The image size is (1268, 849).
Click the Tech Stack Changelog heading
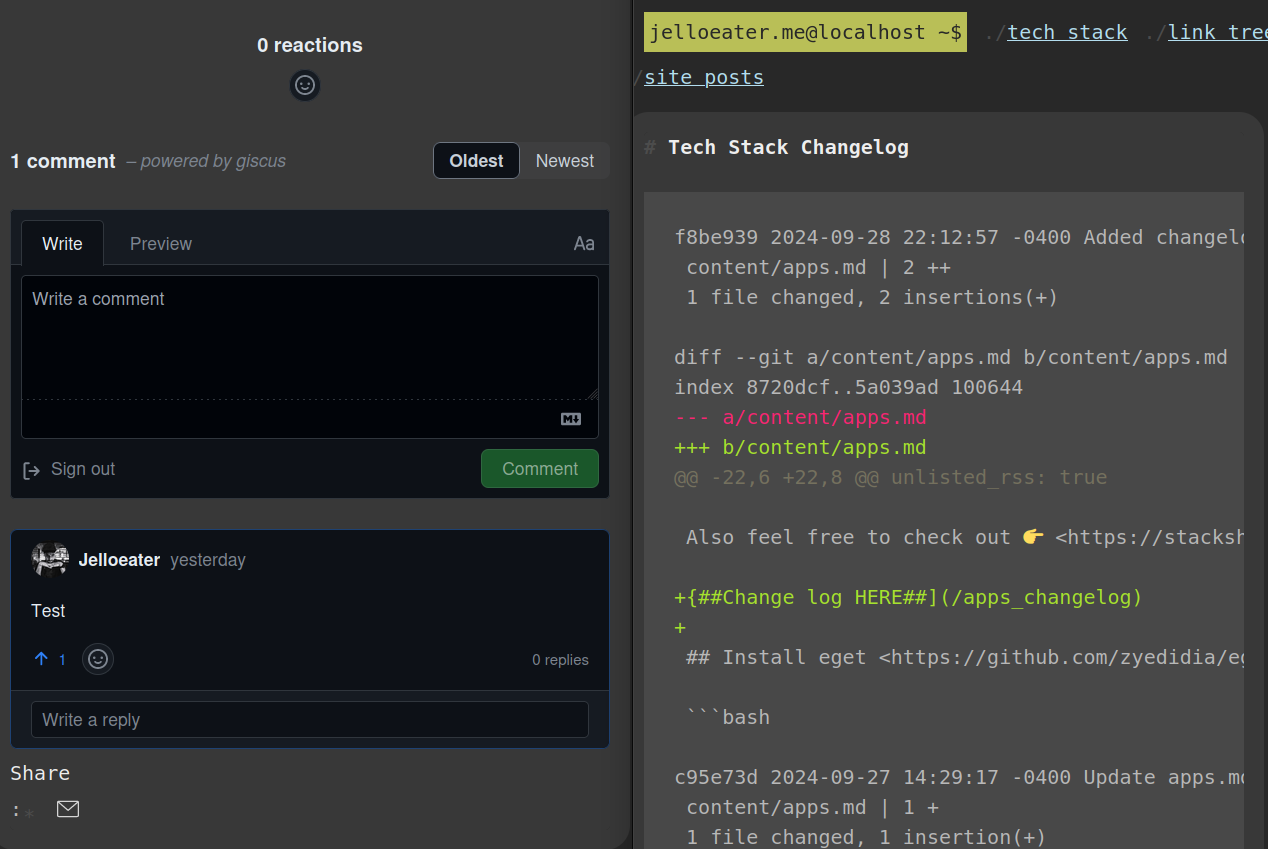pyautogui.click(x=788, y=147)
